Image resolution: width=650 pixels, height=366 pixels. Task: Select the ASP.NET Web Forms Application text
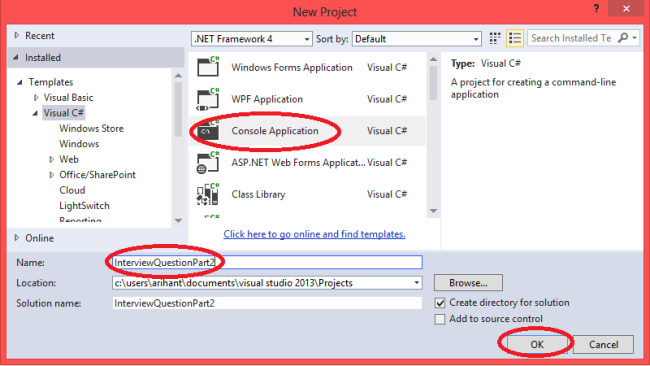[x=298, y=162]
